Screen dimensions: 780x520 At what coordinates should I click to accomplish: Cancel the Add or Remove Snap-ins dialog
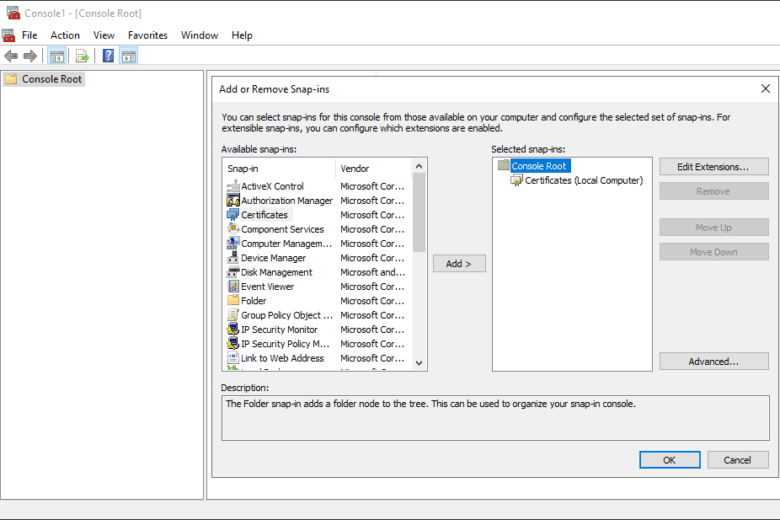click(x=737, y=460)
